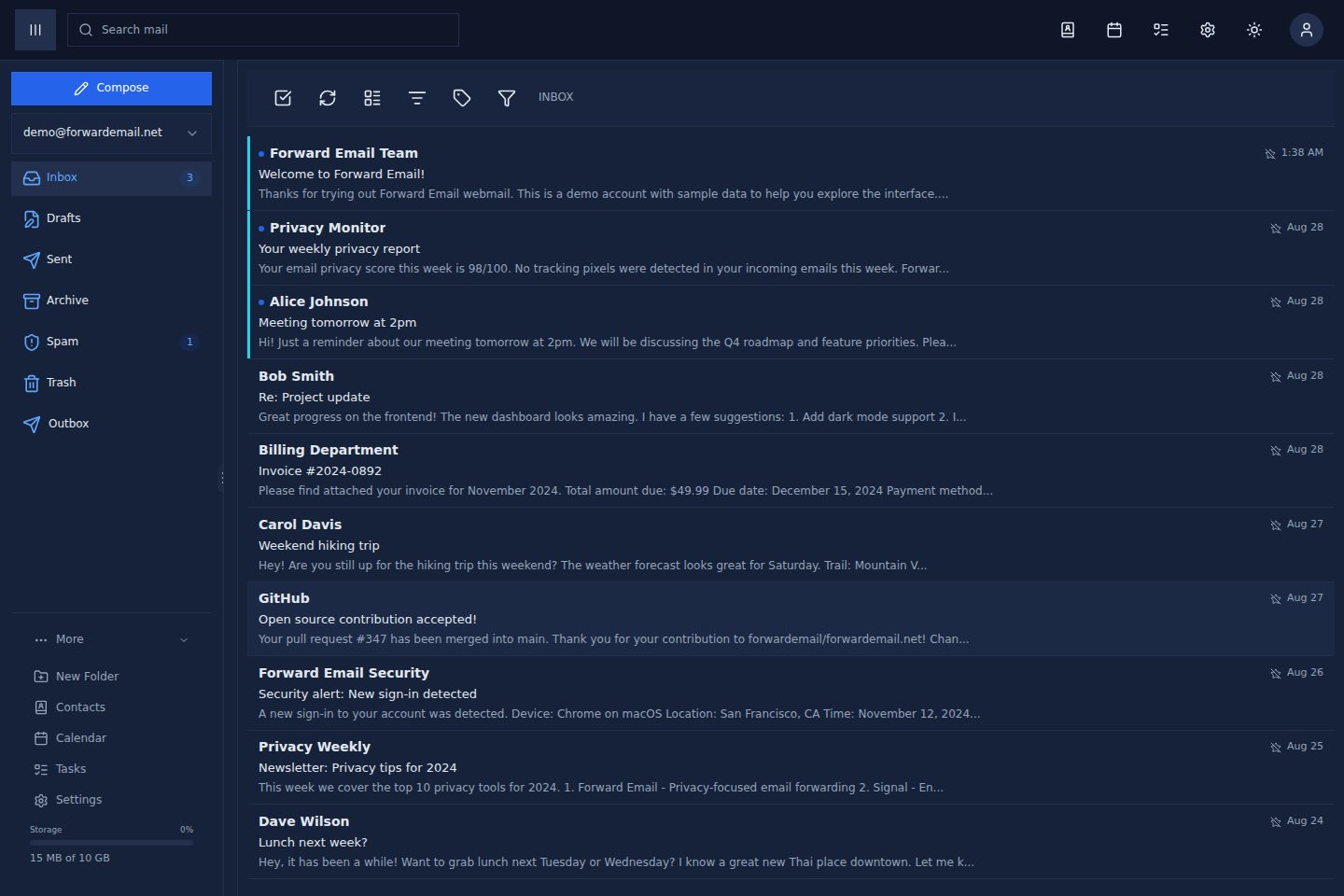The height and width of the screenshot is (896, 1344).
Task: Click icon beside Privacy Monitor date
Action: pos(1276,229)
